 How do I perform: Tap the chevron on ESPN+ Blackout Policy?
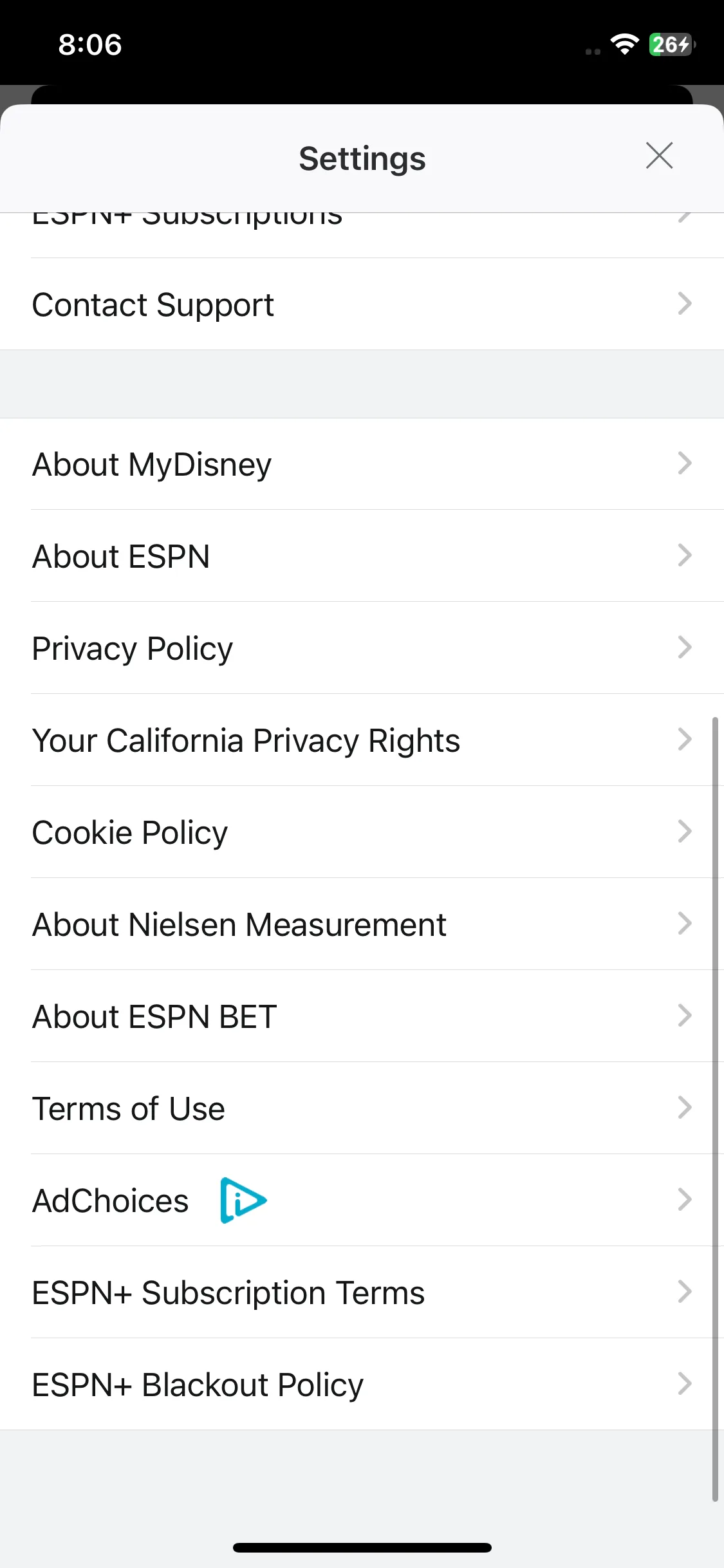click(685, 1383)
